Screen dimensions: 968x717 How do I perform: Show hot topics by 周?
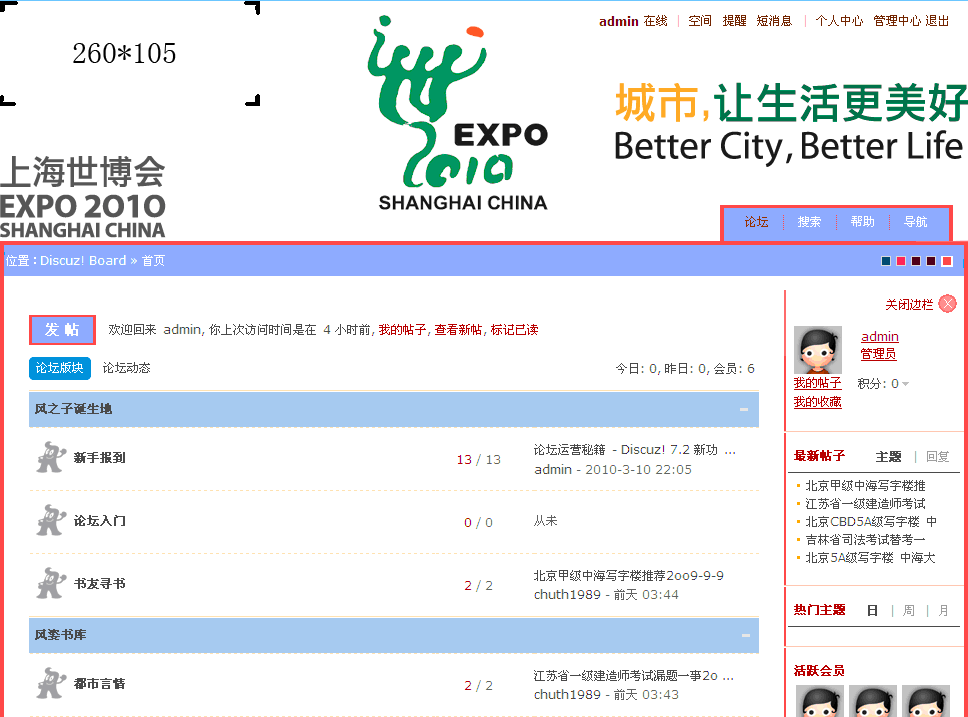[908, 611]
